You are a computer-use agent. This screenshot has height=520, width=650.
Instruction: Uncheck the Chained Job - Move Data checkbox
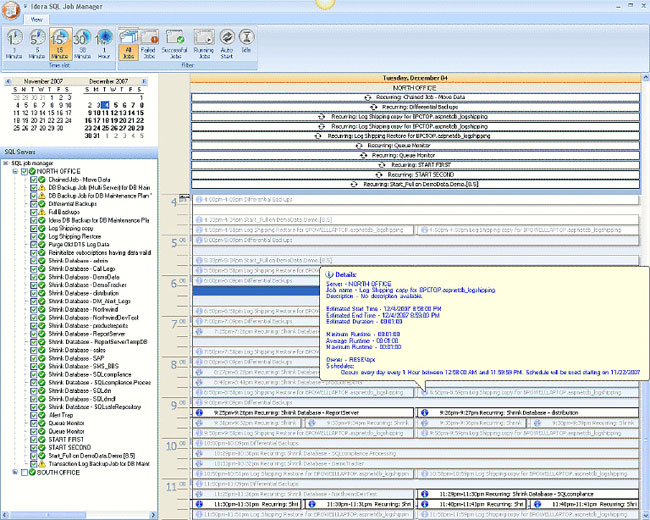[x=34, y=180]
